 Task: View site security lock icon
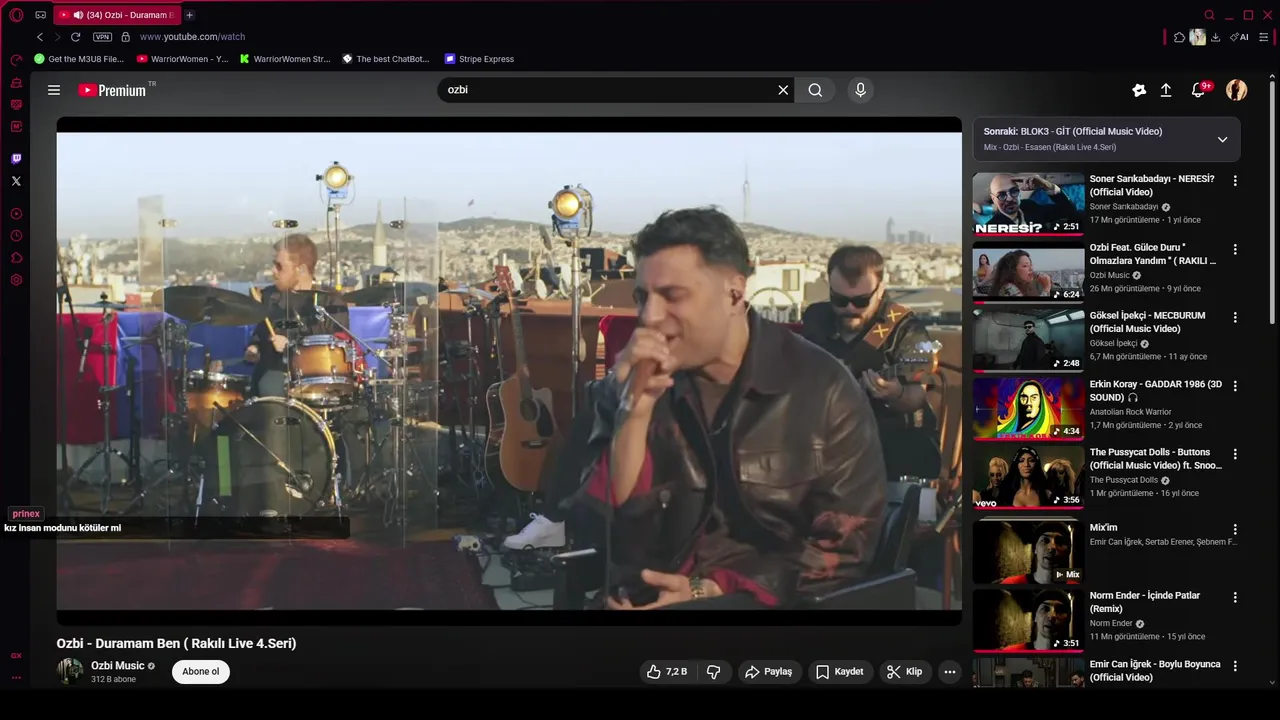(125, 37)
